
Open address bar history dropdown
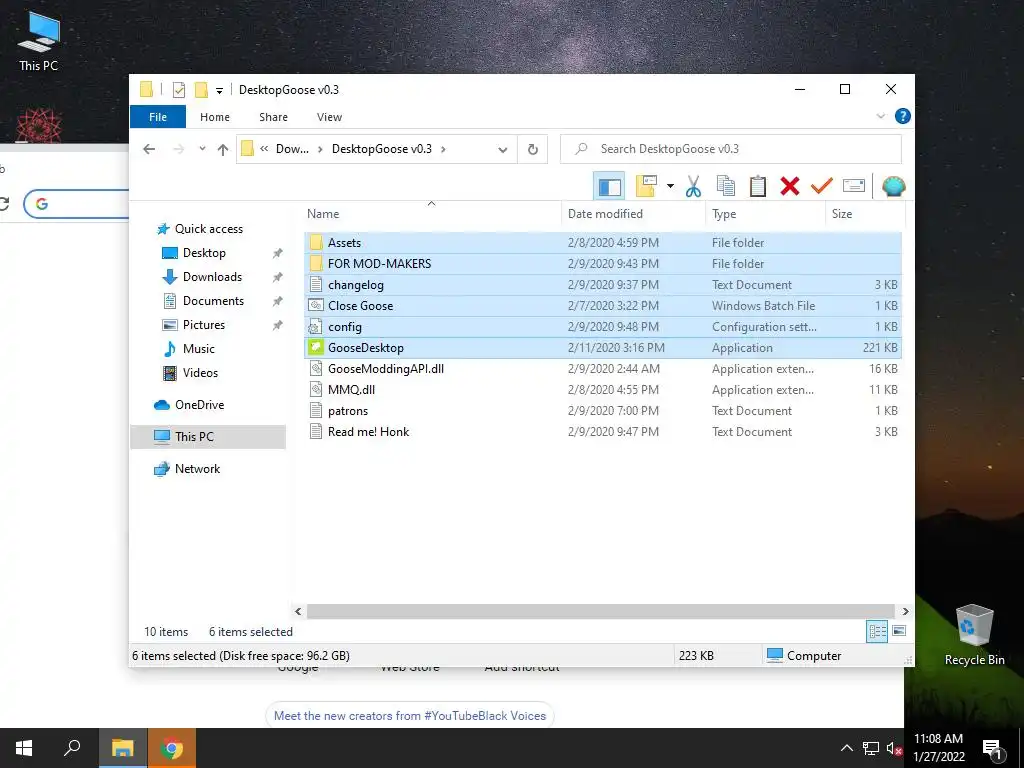point(502,150)
